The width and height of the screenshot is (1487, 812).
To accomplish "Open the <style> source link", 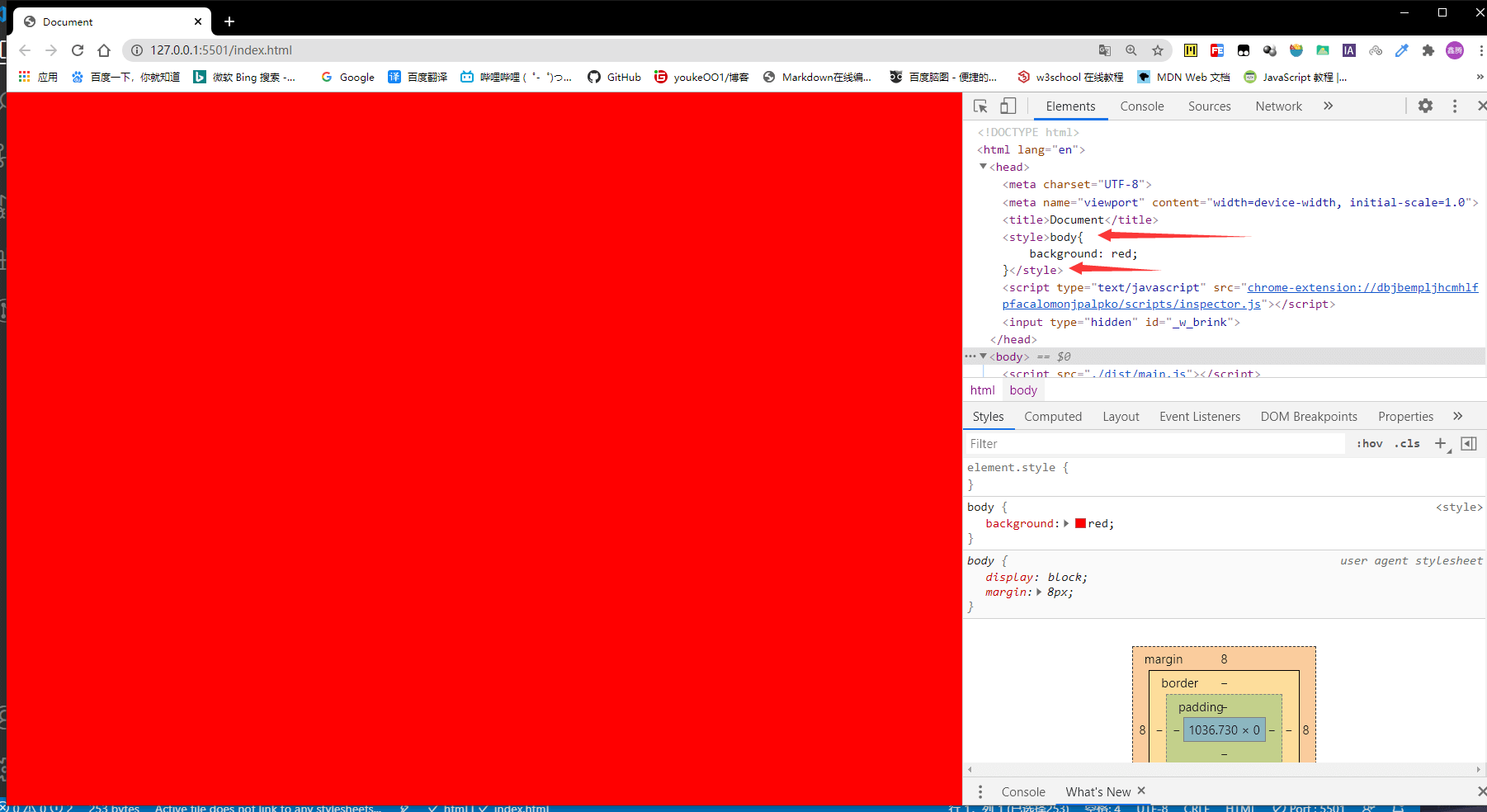I will 1459,507.
